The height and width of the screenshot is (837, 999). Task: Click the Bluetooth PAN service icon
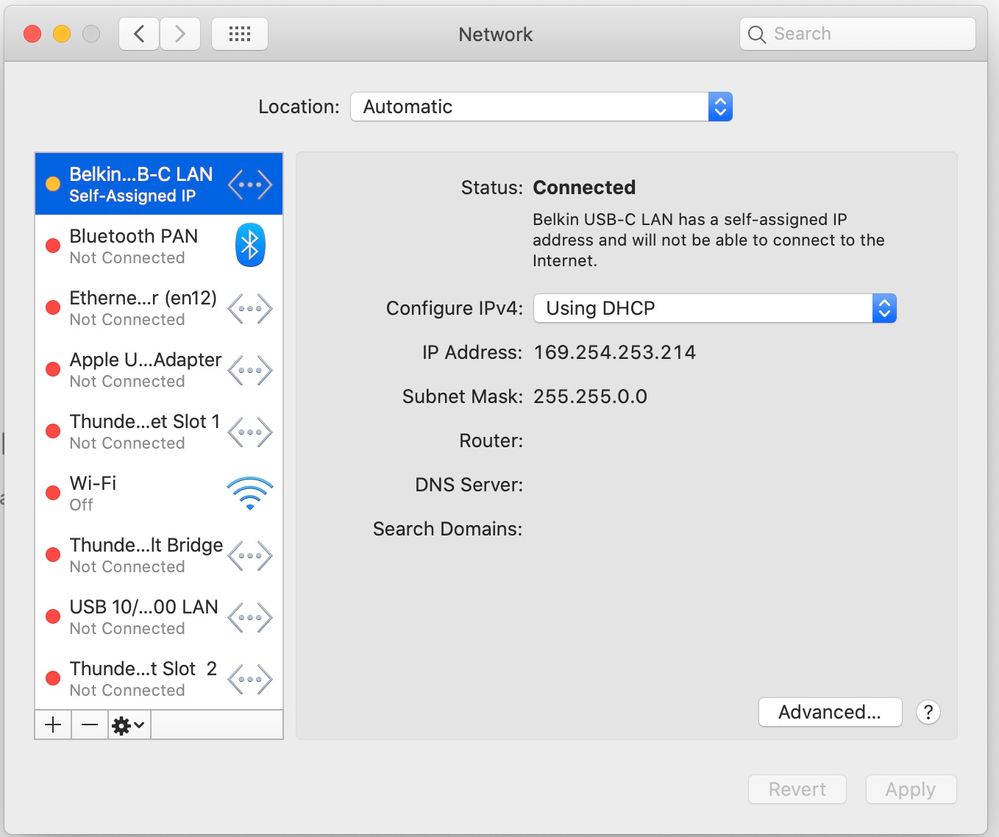coord(249,245)
